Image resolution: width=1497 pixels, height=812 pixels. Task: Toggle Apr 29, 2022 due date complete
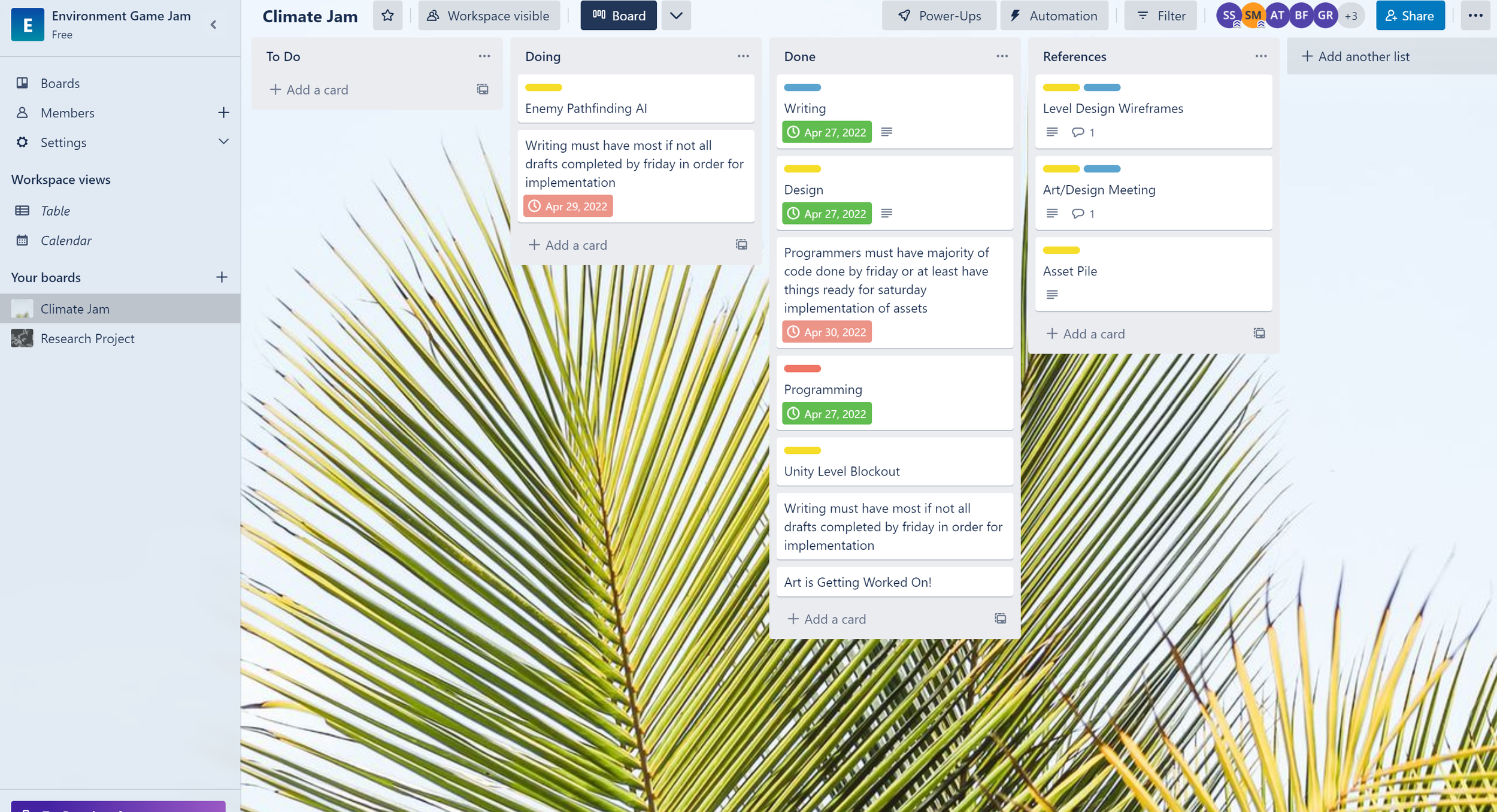[x=568, y=206]
